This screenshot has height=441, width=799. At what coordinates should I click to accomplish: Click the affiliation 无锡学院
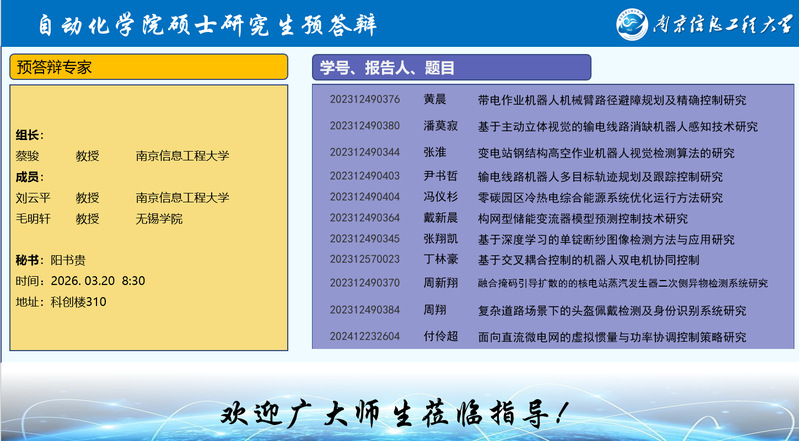159,219
